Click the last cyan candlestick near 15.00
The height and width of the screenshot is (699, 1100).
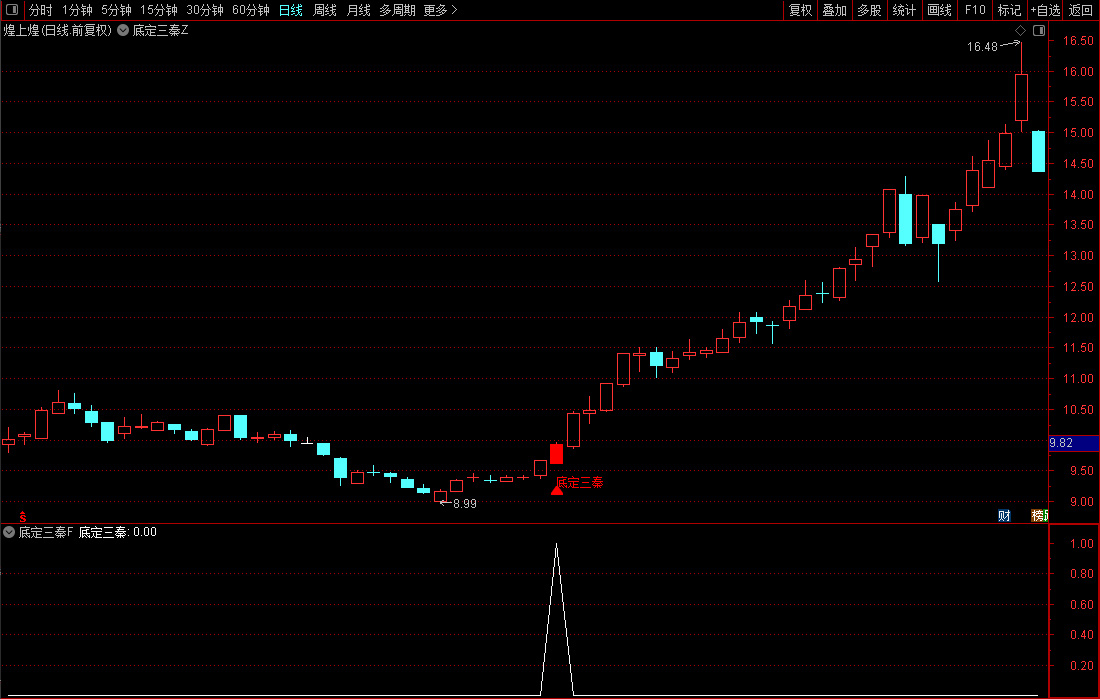1038,151
